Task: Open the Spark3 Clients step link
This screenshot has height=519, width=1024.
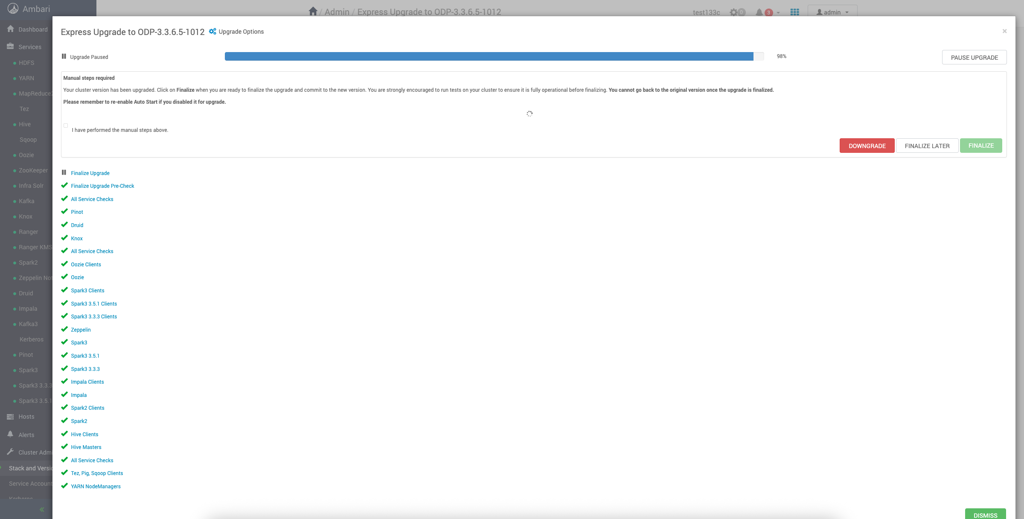Action: click(x=88, y=291)
